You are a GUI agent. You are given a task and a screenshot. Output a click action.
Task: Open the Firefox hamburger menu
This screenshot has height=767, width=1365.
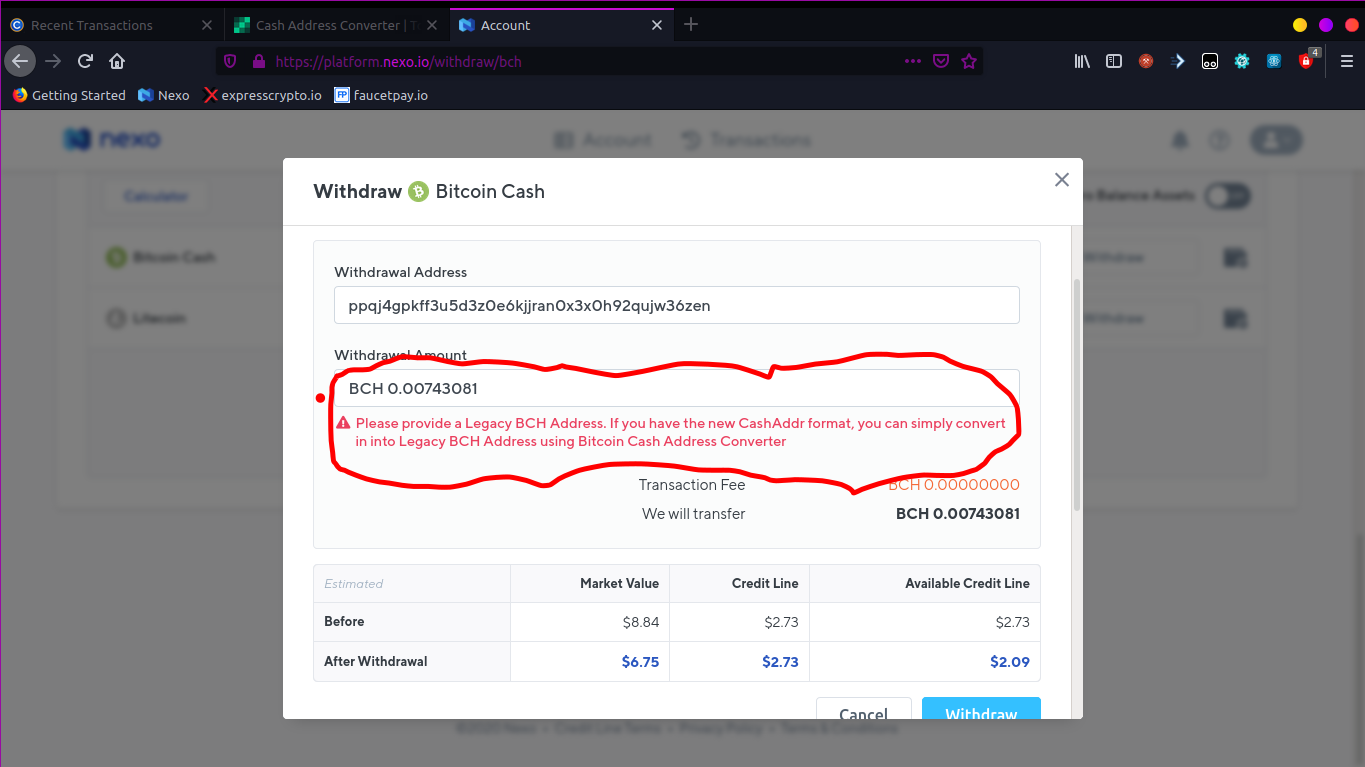pyautogui.click(x=1347, y=61)
